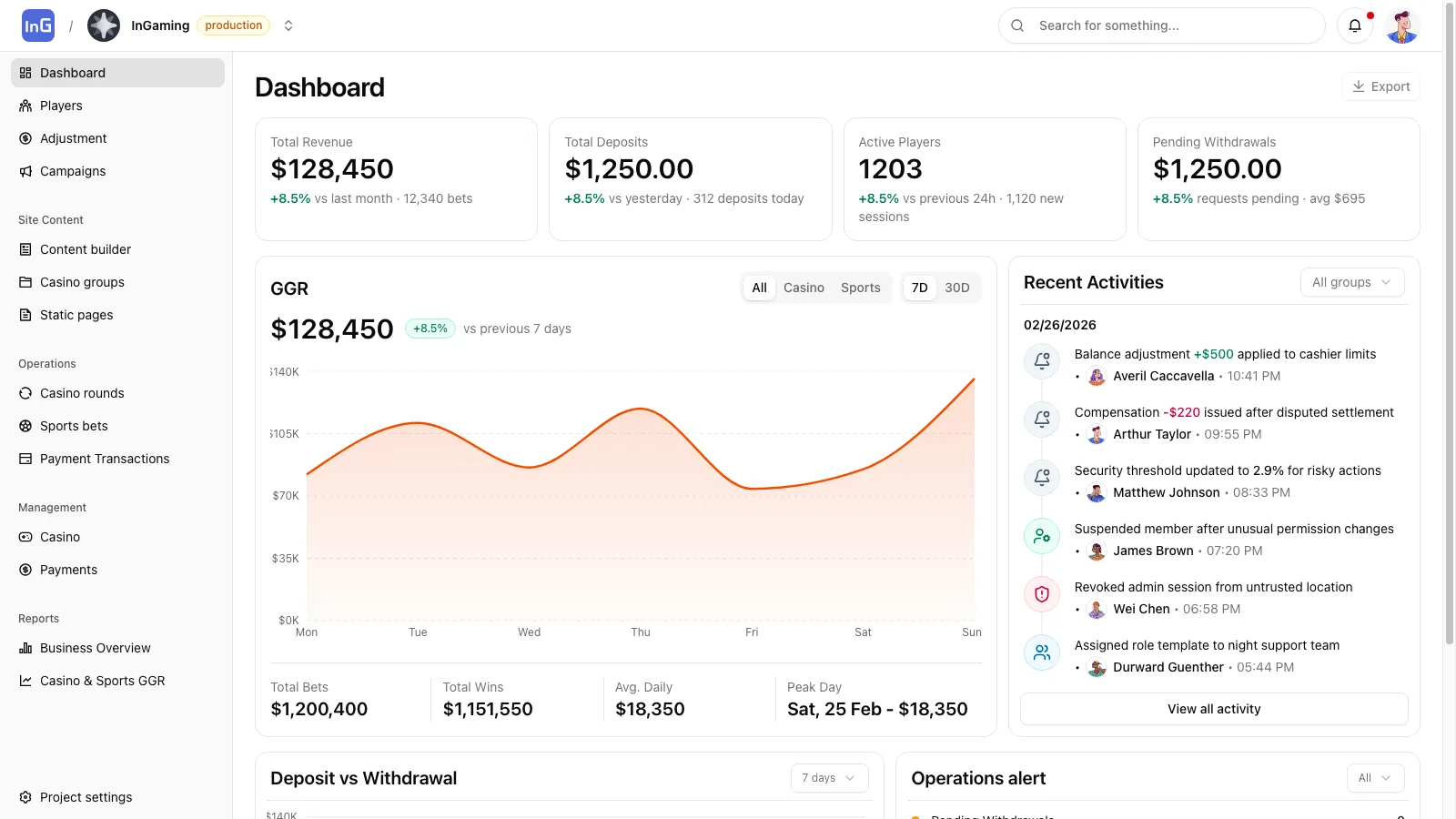This screenshot has width=1456, height=819.
Task: Open the Business Overview report
Action: point(95,648)
